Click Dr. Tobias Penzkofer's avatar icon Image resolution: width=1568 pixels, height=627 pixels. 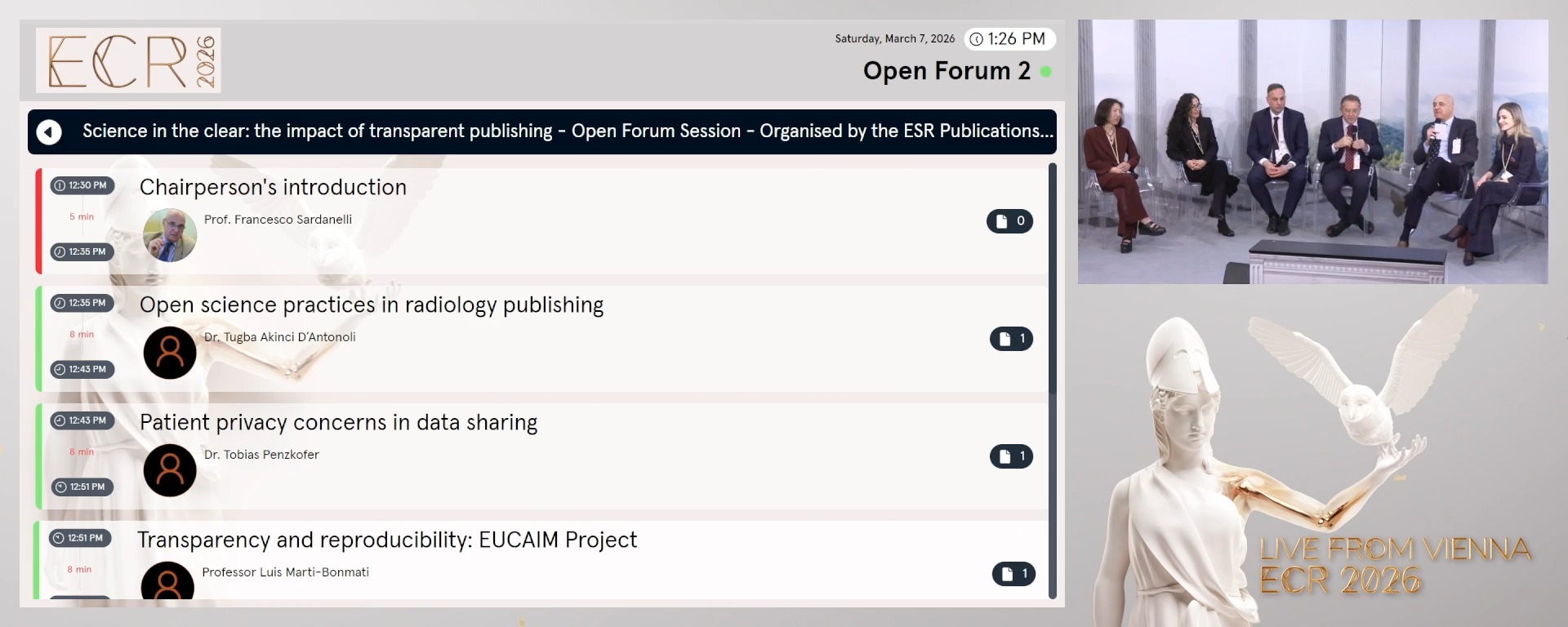(x=170, y=470)
